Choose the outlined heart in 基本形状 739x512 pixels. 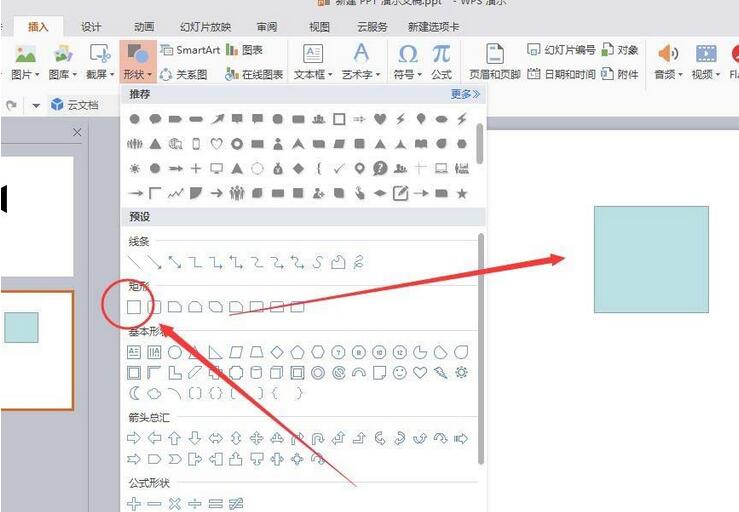[420, 373]
